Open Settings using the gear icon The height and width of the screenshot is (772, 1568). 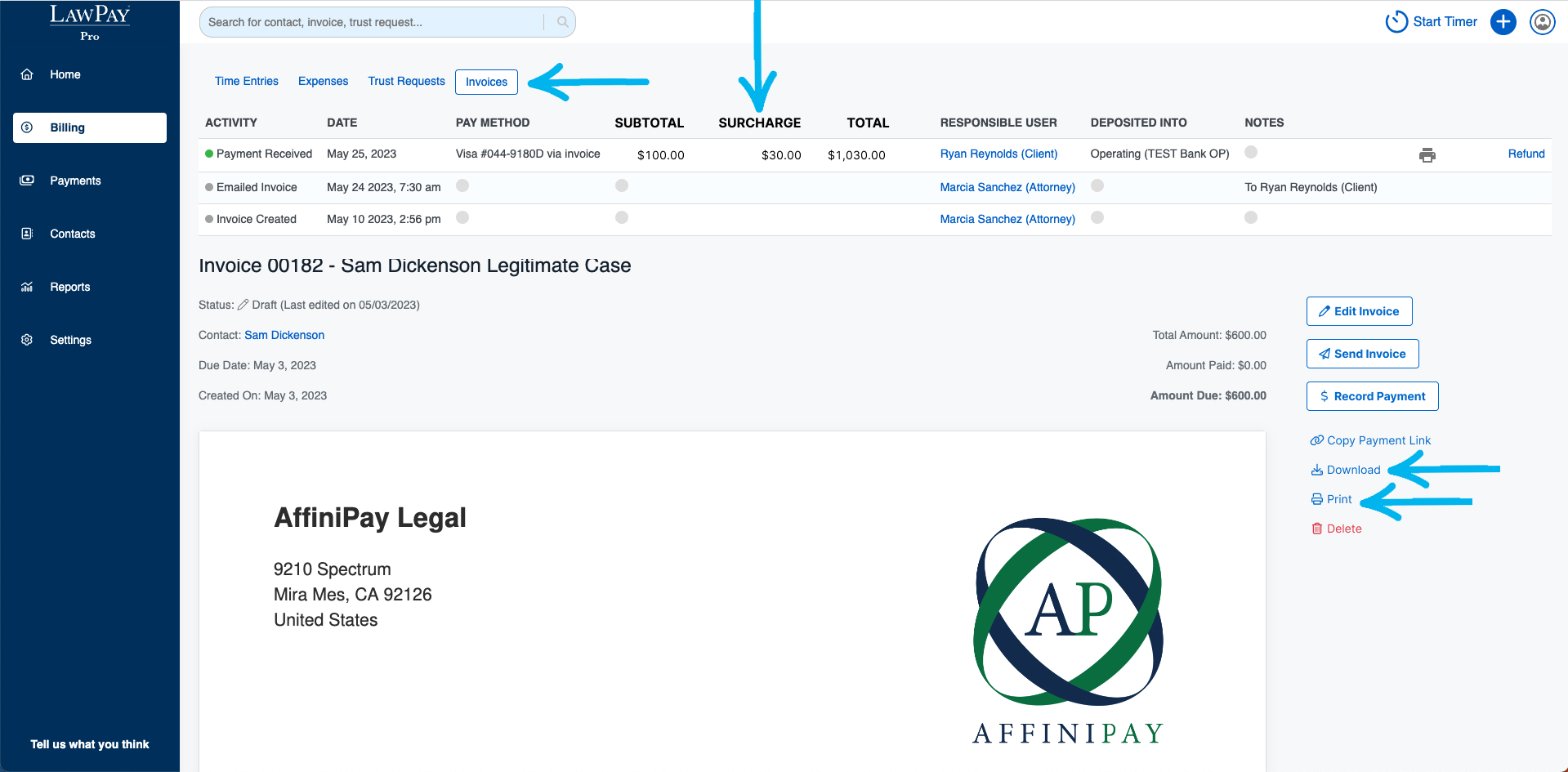click(x=27, y=339)
